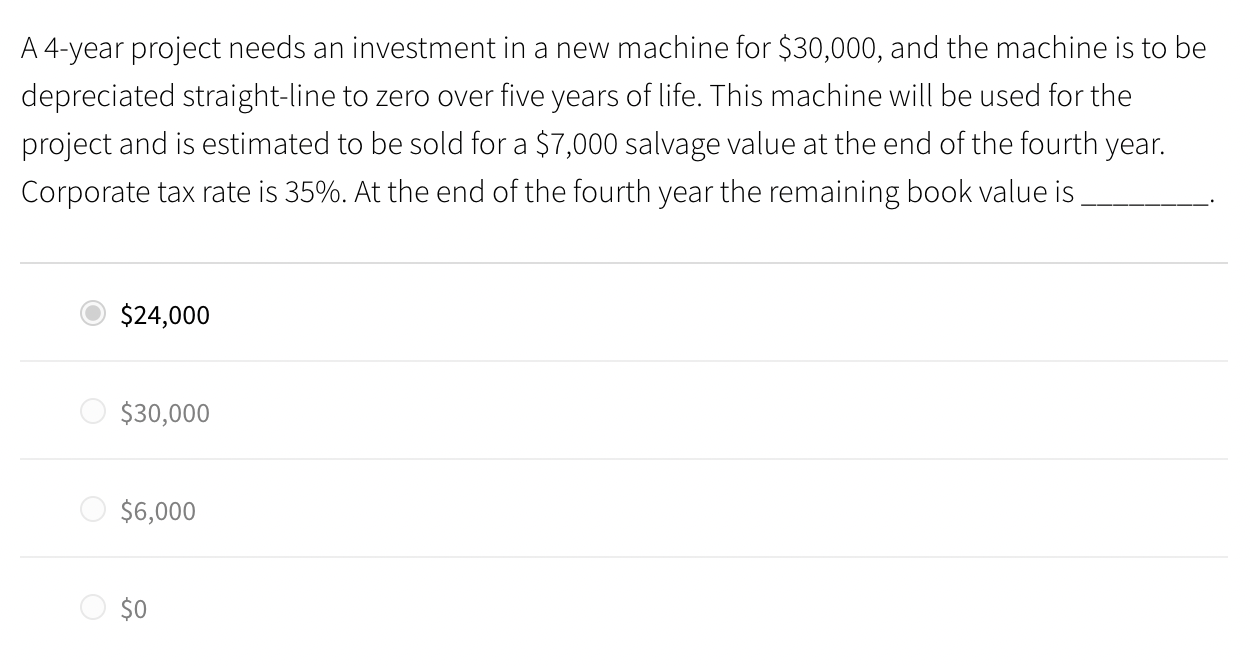Select the $30,000 radio button option
This screenshot has height=666, width=1250.
point(93,412)
